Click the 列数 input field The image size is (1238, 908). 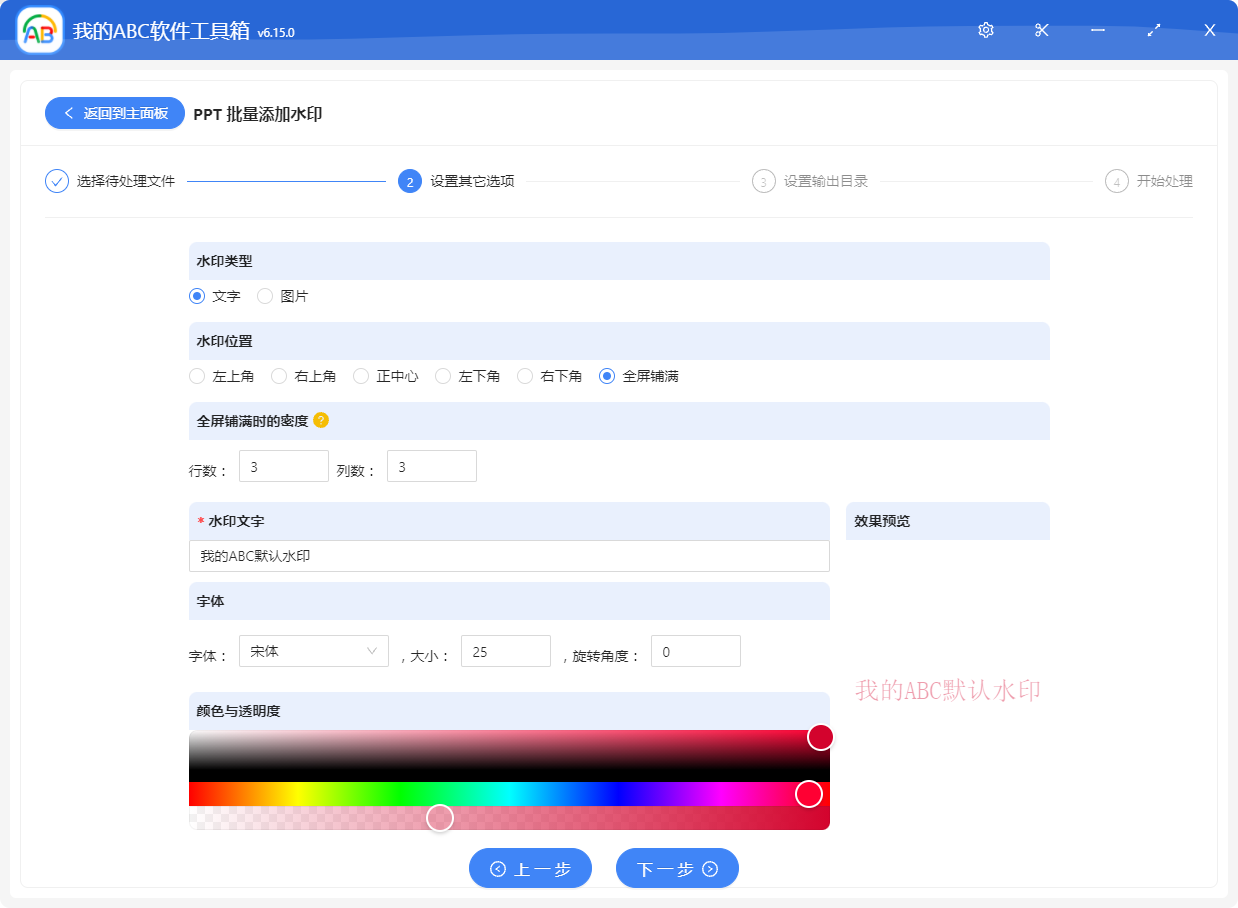pyautogui.click(x=432, y=466)
